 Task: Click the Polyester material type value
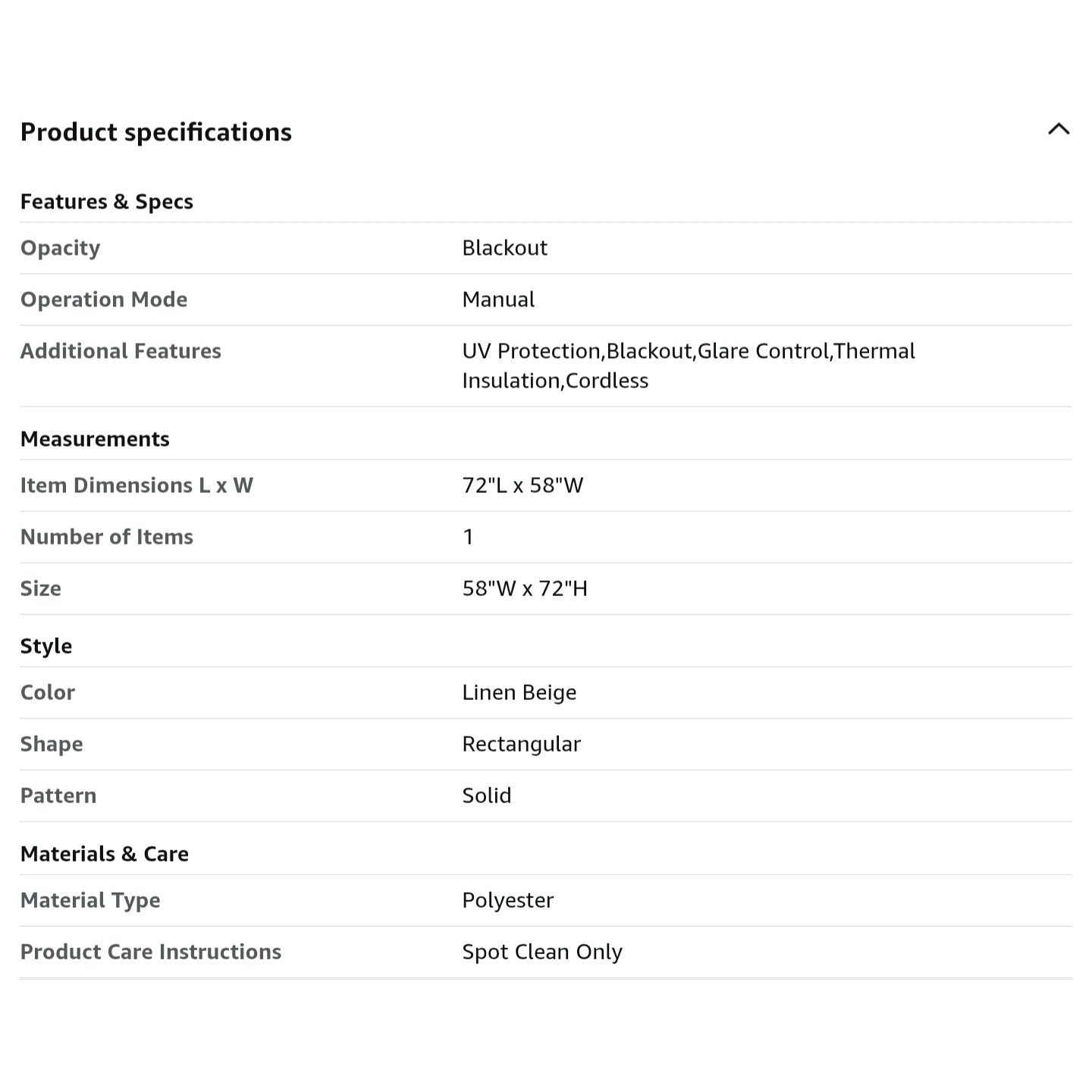[508, 900]
